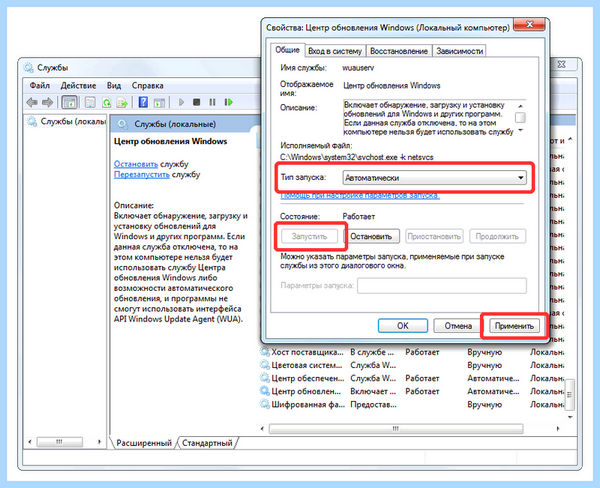This screenshot has width=600, height=488.
Task: Switch to the Зависимости tab
Action: coord(459,51)
